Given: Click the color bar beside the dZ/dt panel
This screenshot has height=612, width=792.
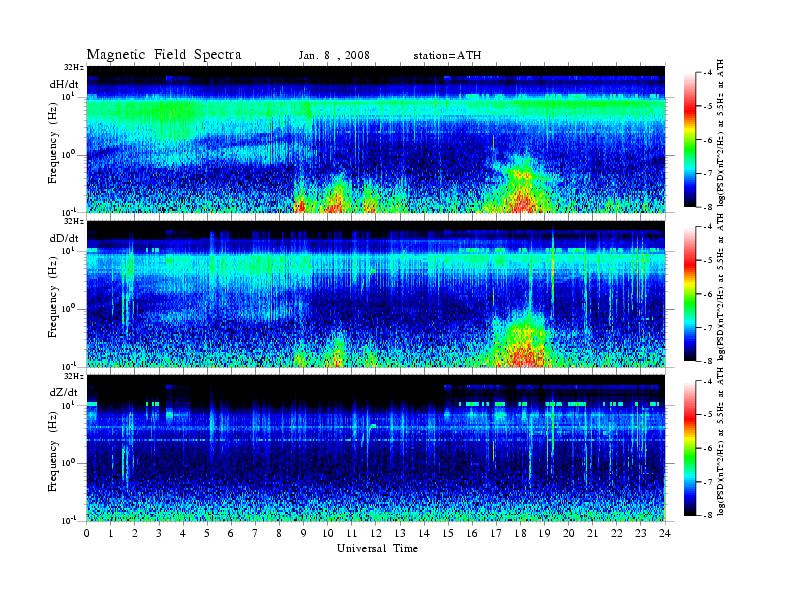Looking at the screenshot, I should tap(689, 448).
